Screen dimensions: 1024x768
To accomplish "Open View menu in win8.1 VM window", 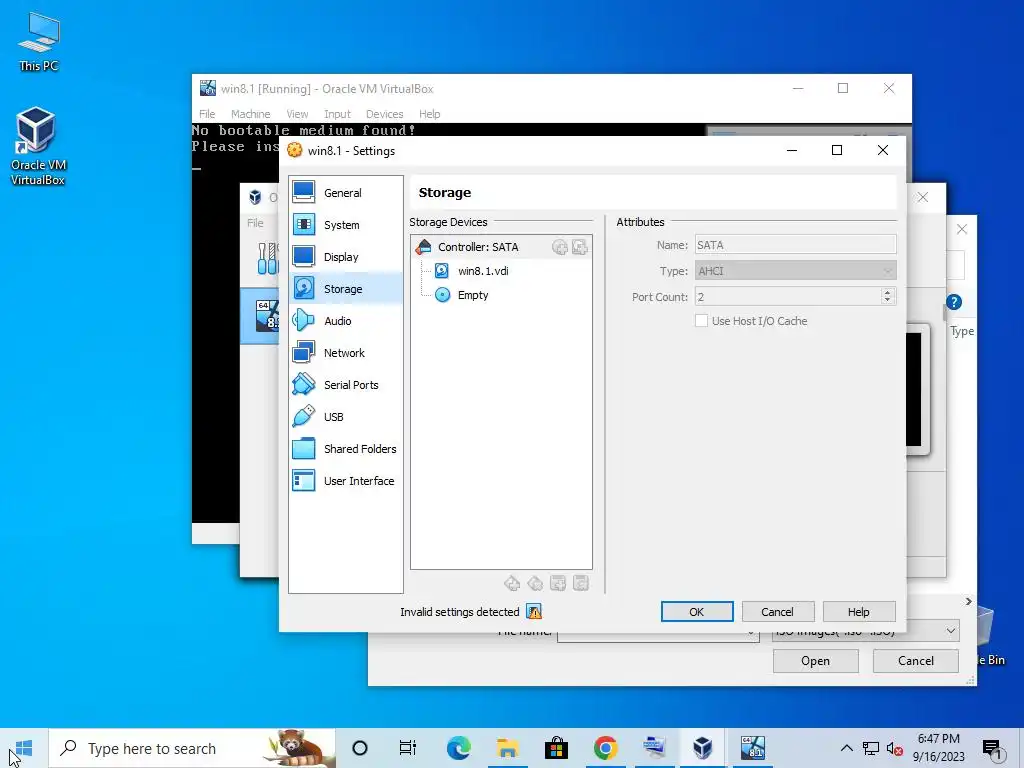I will pos(297,114).
